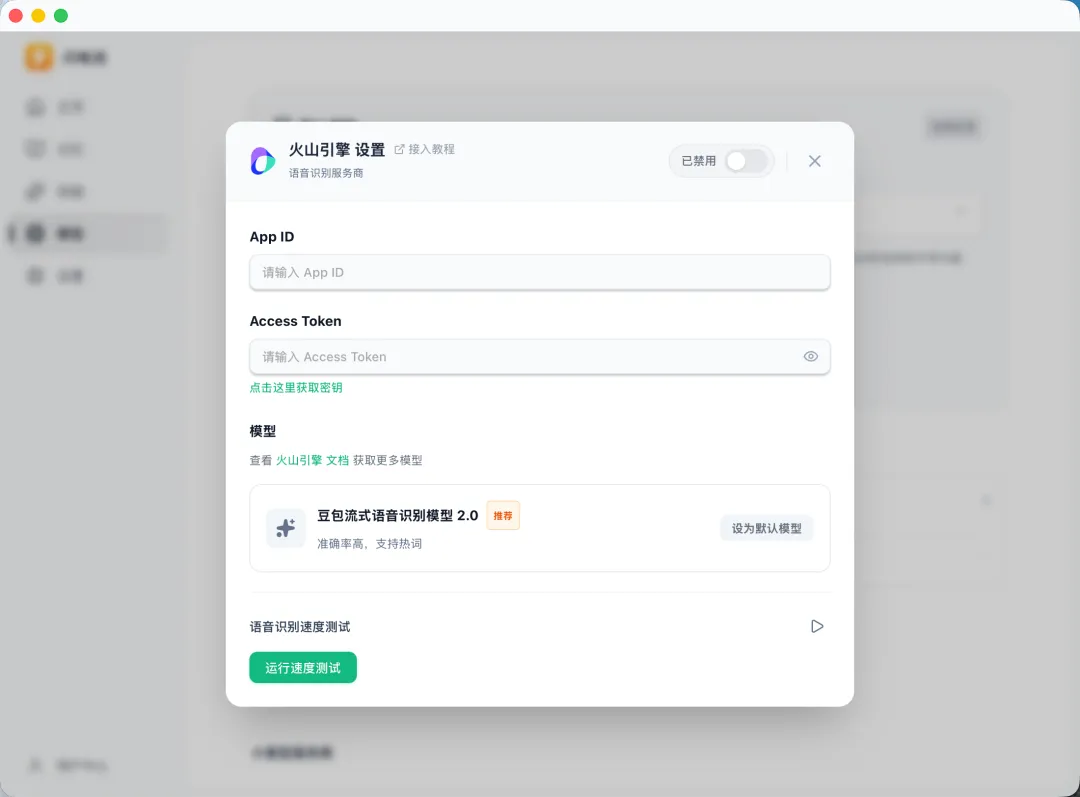Click the Access Token input field

pyautogui.click(x=539, y=357)
